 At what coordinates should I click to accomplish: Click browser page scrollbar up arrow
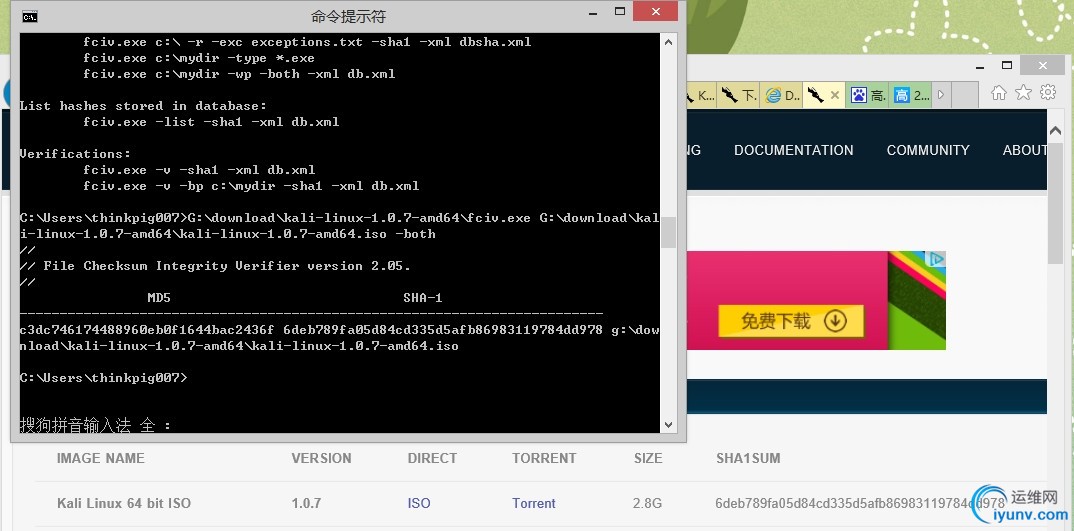[x=1056, y=131]
